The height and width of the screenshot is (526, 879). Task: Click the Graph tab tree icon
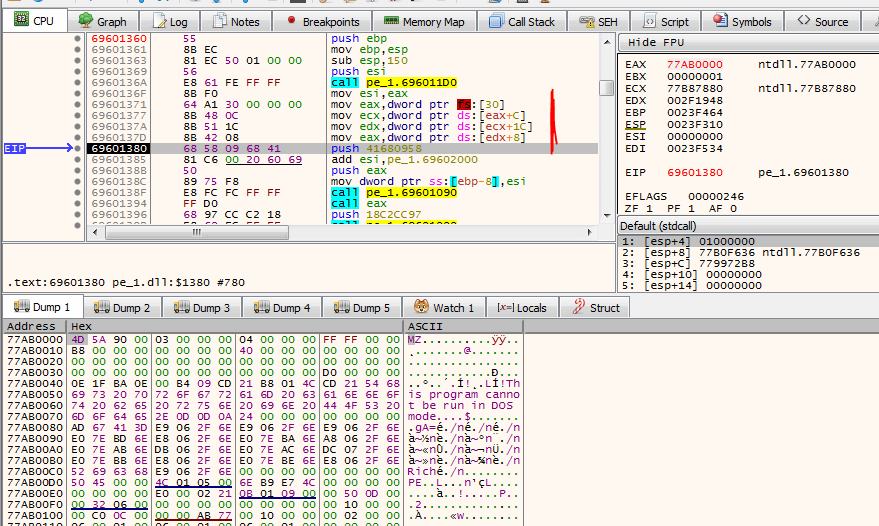[86, 21]
